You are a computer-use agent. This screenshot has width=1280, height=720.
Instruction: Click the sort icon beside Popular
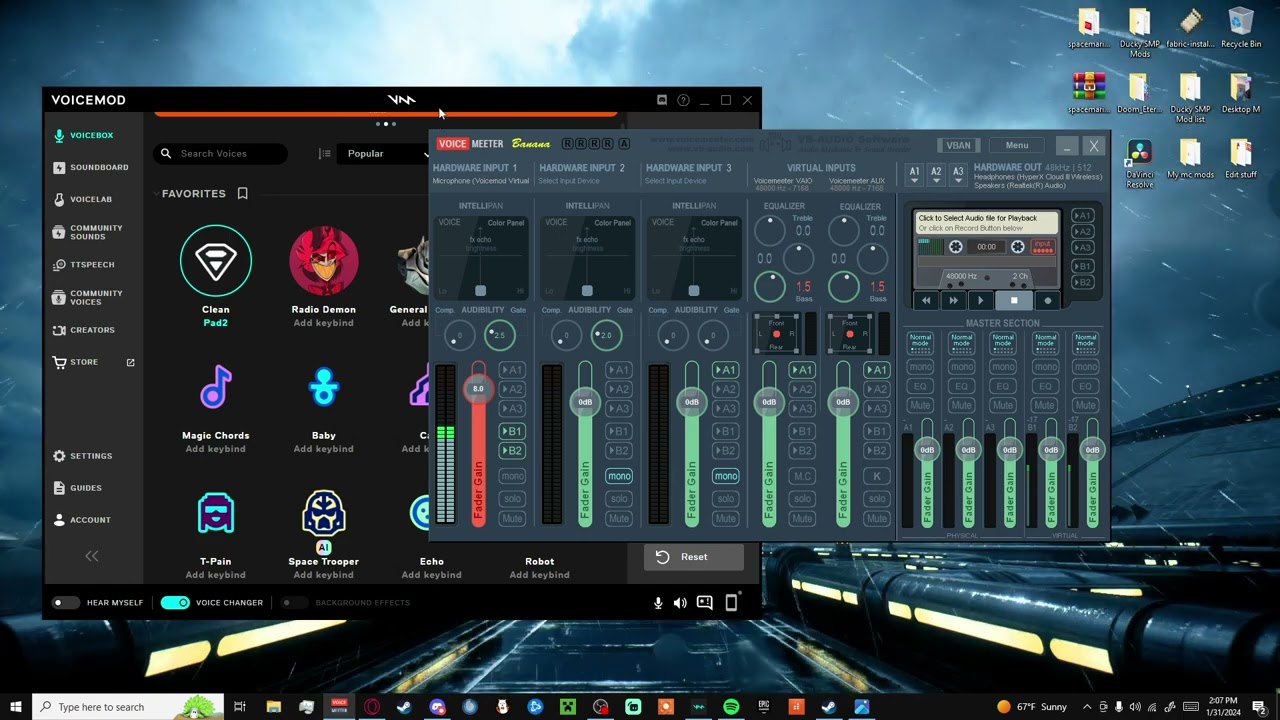tap(324, 154)
